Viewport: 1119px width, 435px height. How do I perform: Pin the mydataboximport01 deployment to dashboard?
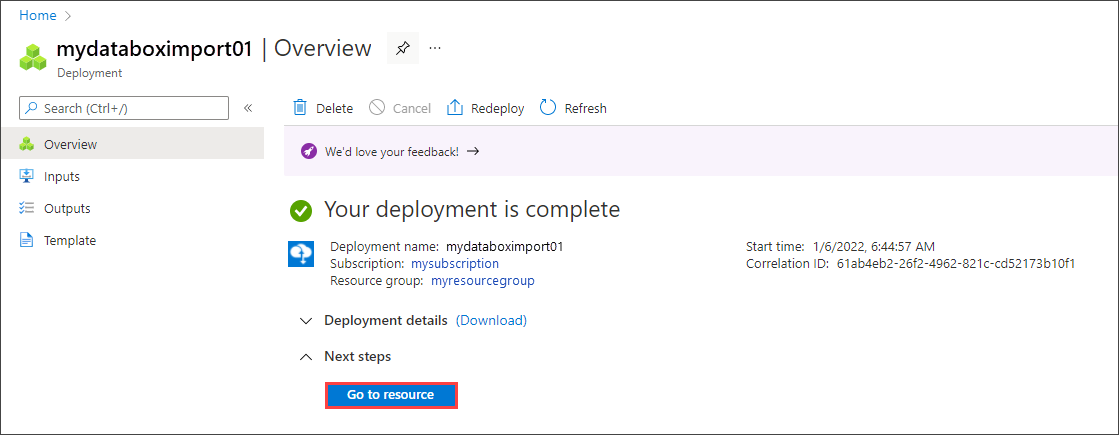click(403, 48)
